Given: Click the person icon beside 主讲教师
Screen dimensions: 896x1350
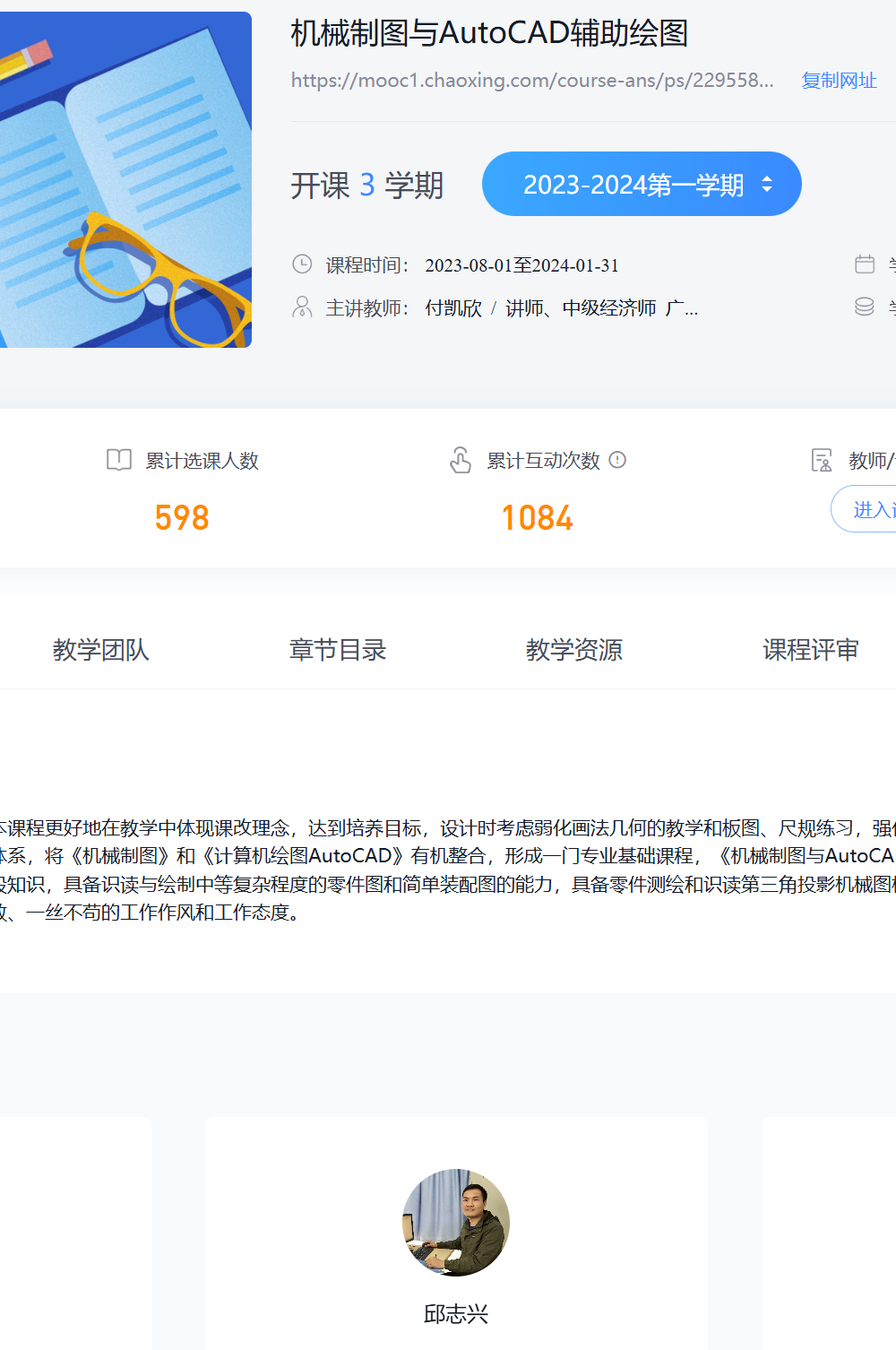Looking at the screenshot, I should pos(302,307).
